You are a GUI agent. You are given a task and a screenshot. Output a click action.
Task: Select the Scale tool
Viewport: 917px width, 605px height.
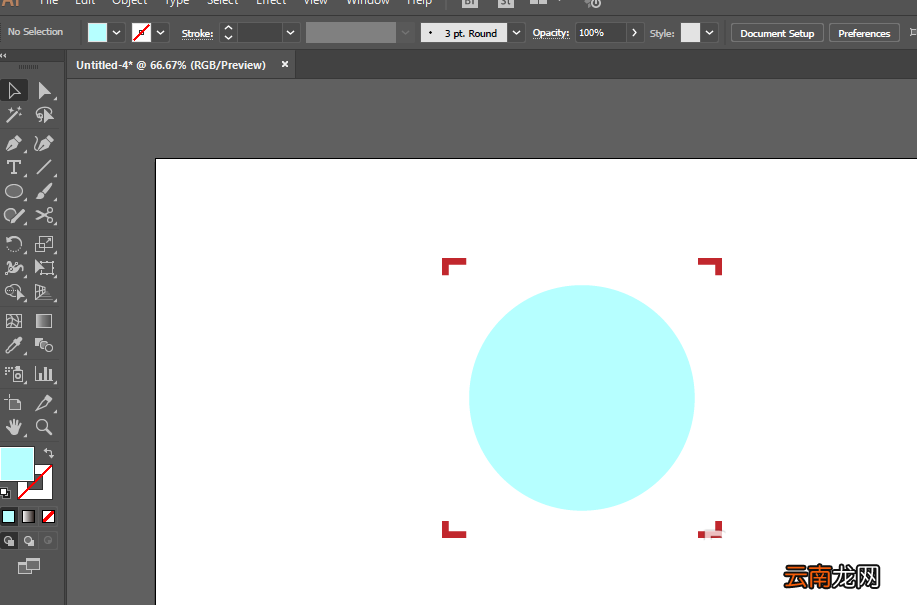[x=44, y=244]
